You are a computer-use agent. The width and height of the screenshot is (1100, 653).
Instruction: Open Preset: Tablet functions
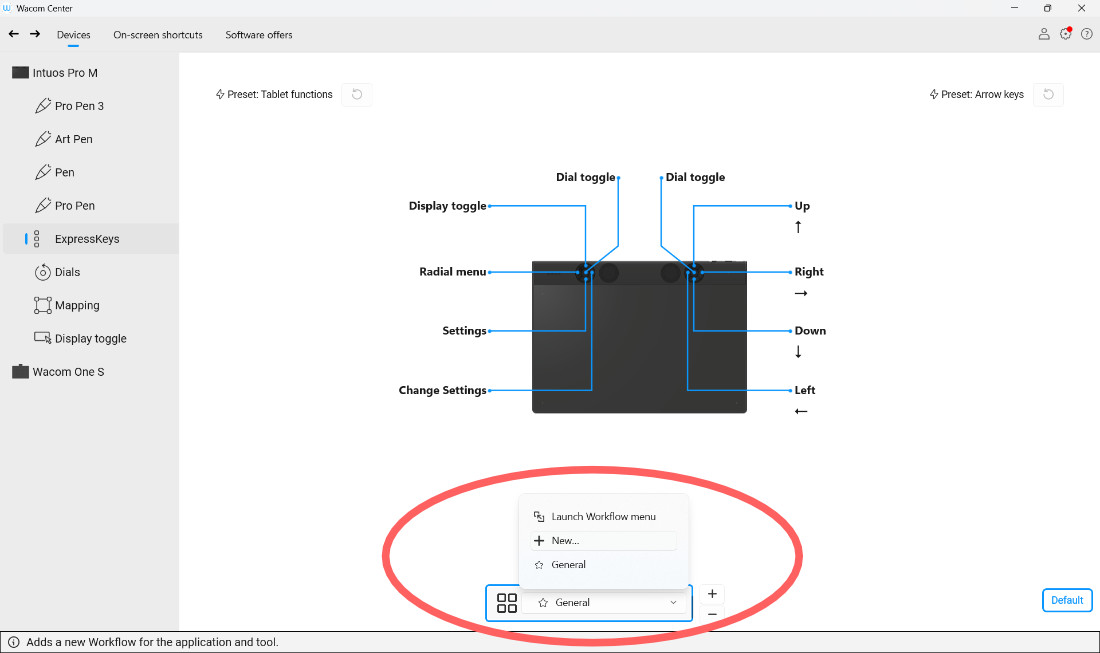point(274,94)
